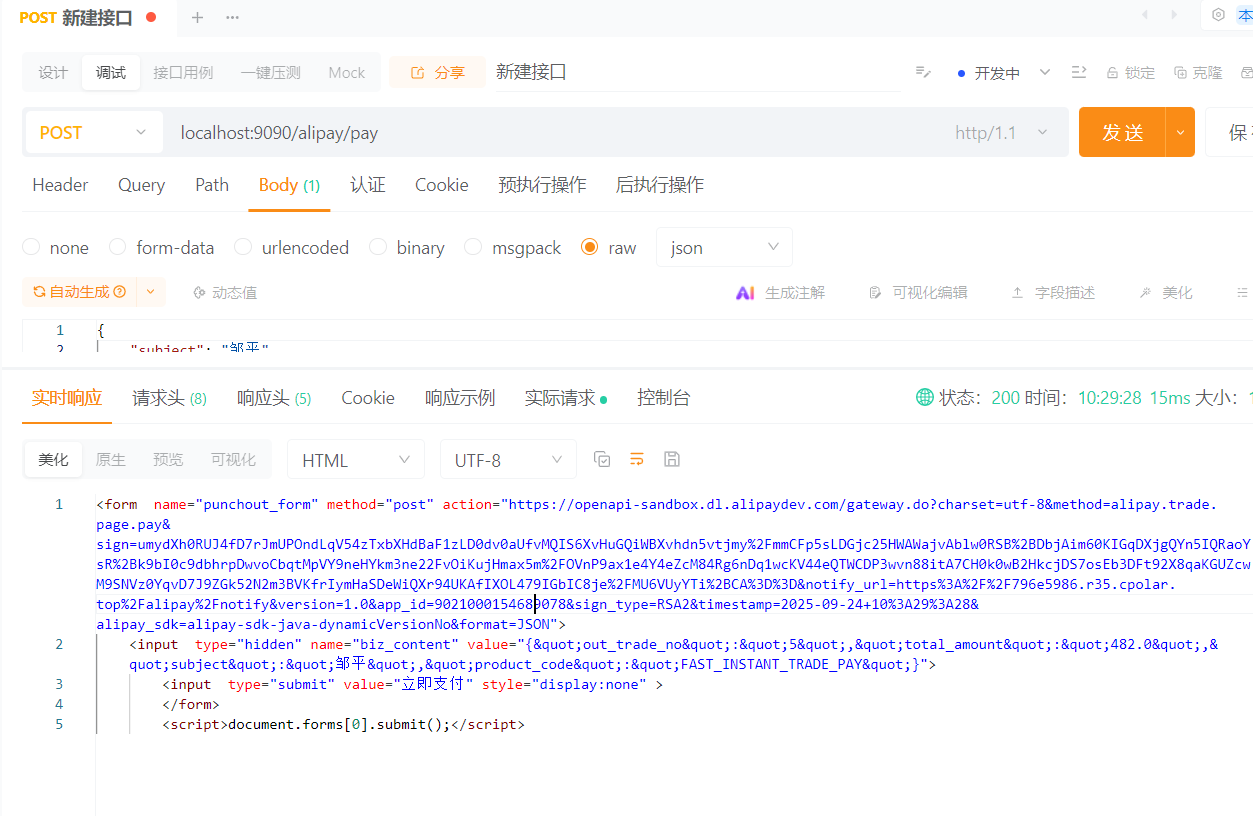This screenshot has width=1253, height=816.
Task: Click the AI 生成注解 icon
Action: (745, 292)
